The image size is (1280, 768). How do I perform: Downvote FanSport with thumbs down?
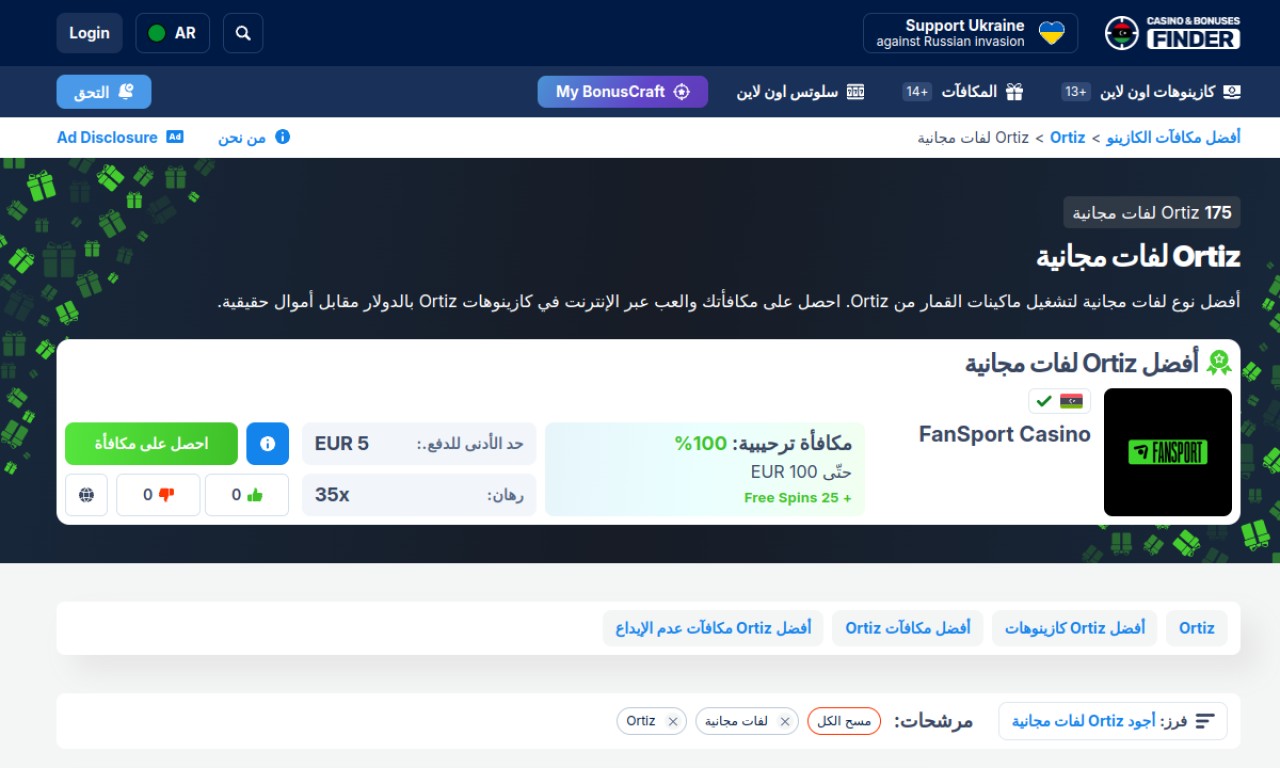click(158, 495)
